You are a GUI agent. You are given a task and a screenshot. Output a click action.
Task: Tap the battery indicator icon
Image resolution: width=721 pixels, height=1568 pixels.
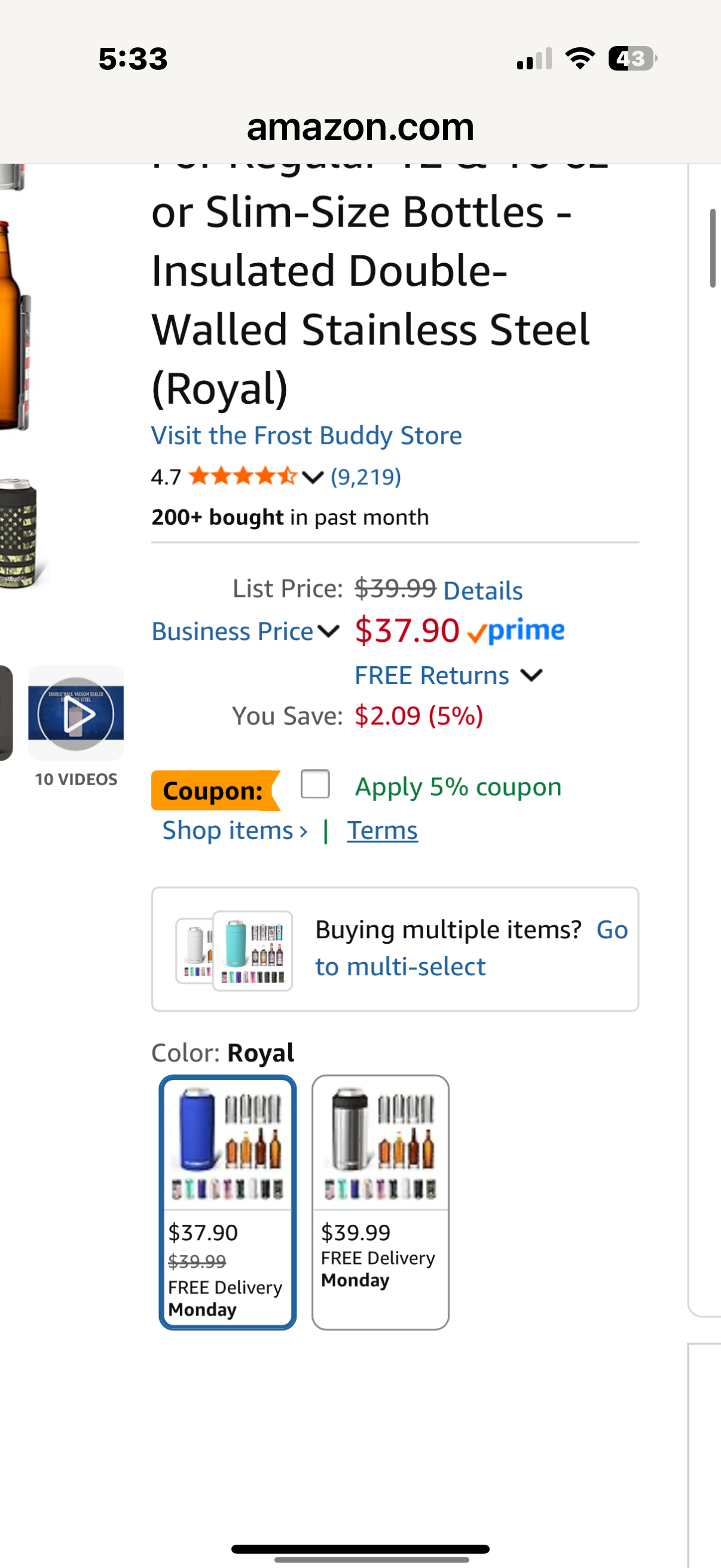click(x=631, y=59)
